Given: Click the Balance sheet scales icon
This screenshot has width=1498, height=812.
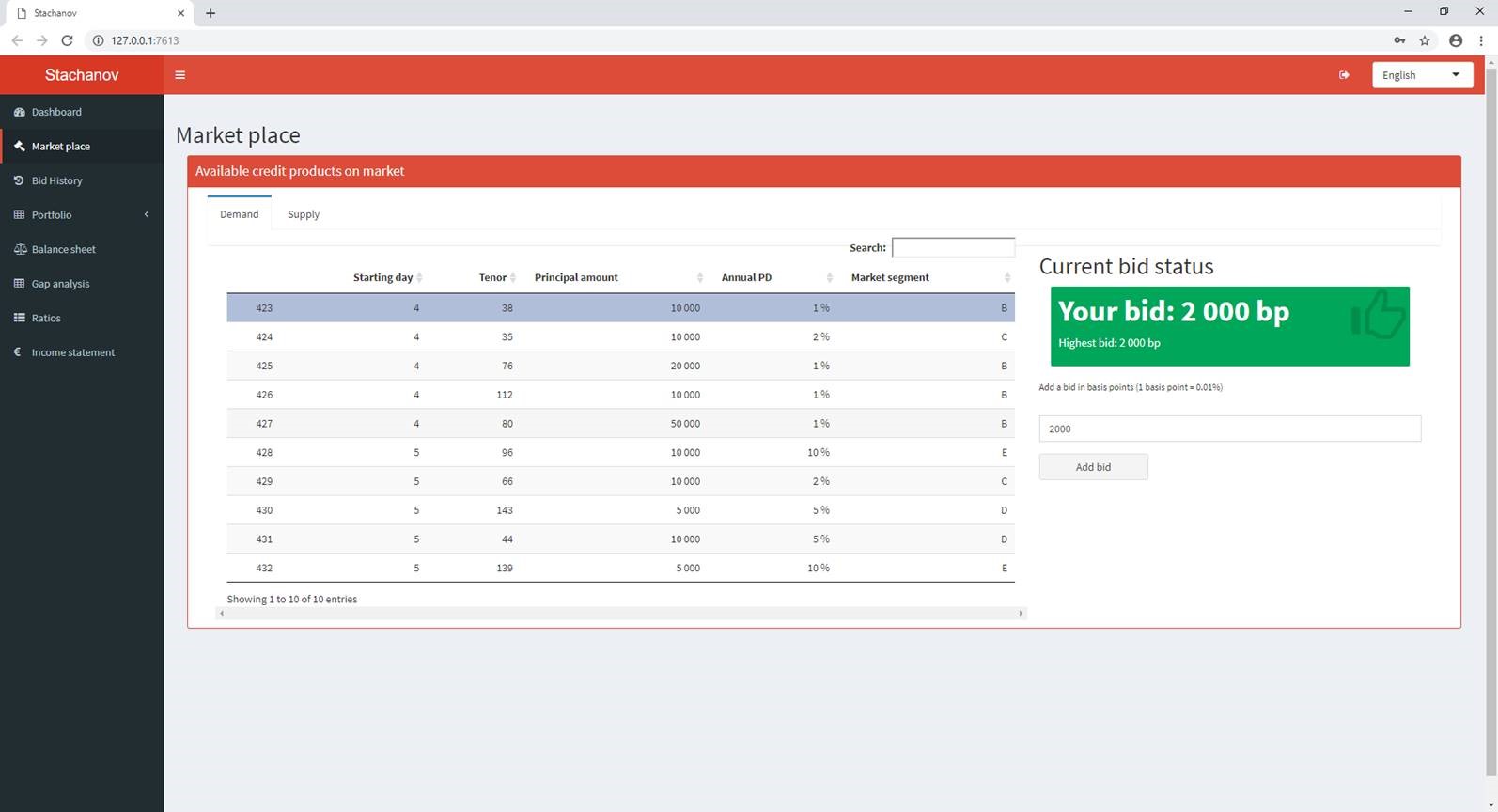Looking at the screenshot, I should (19, 249).
